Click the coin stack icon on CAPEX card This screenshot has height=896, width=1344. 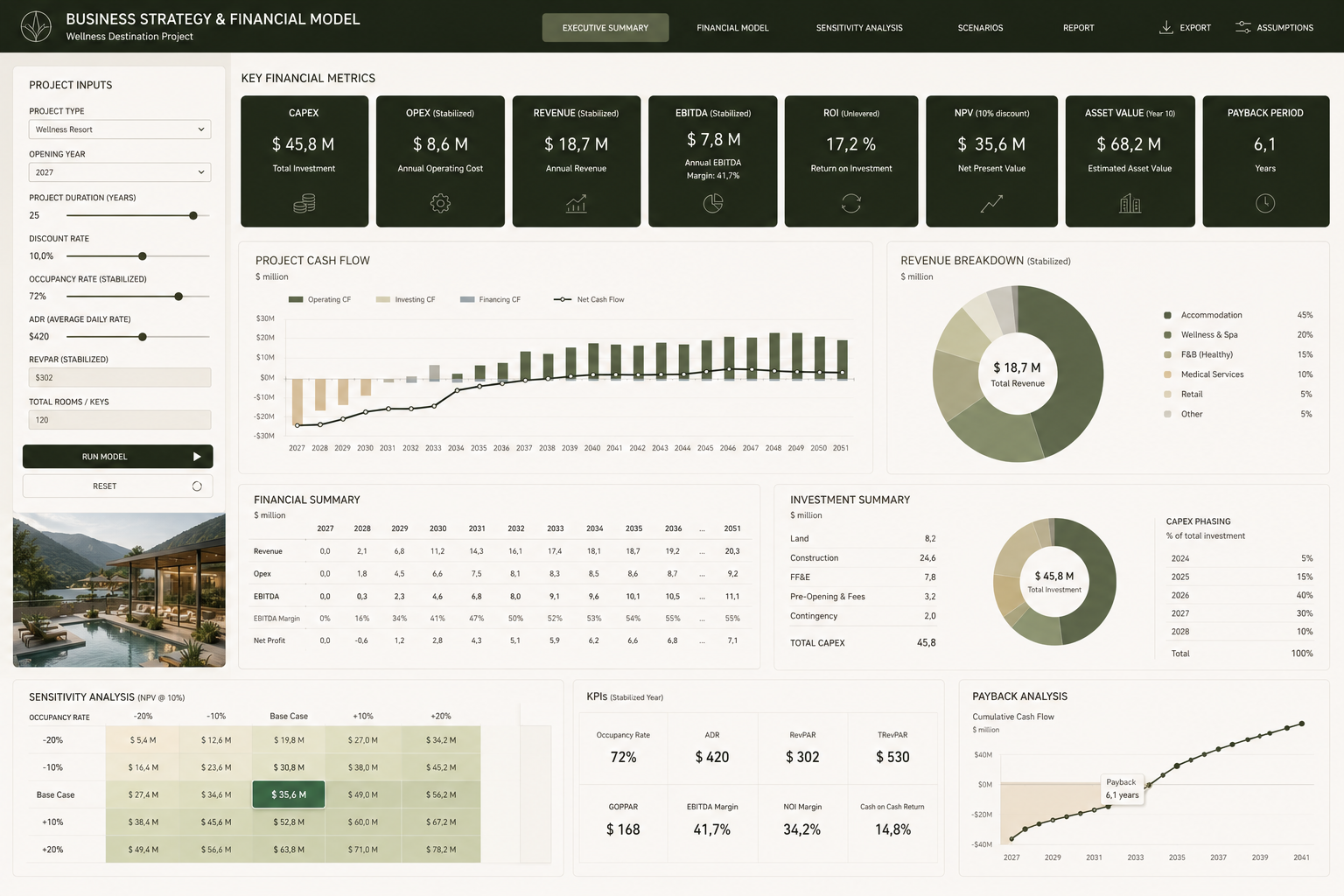click(304, 204)
